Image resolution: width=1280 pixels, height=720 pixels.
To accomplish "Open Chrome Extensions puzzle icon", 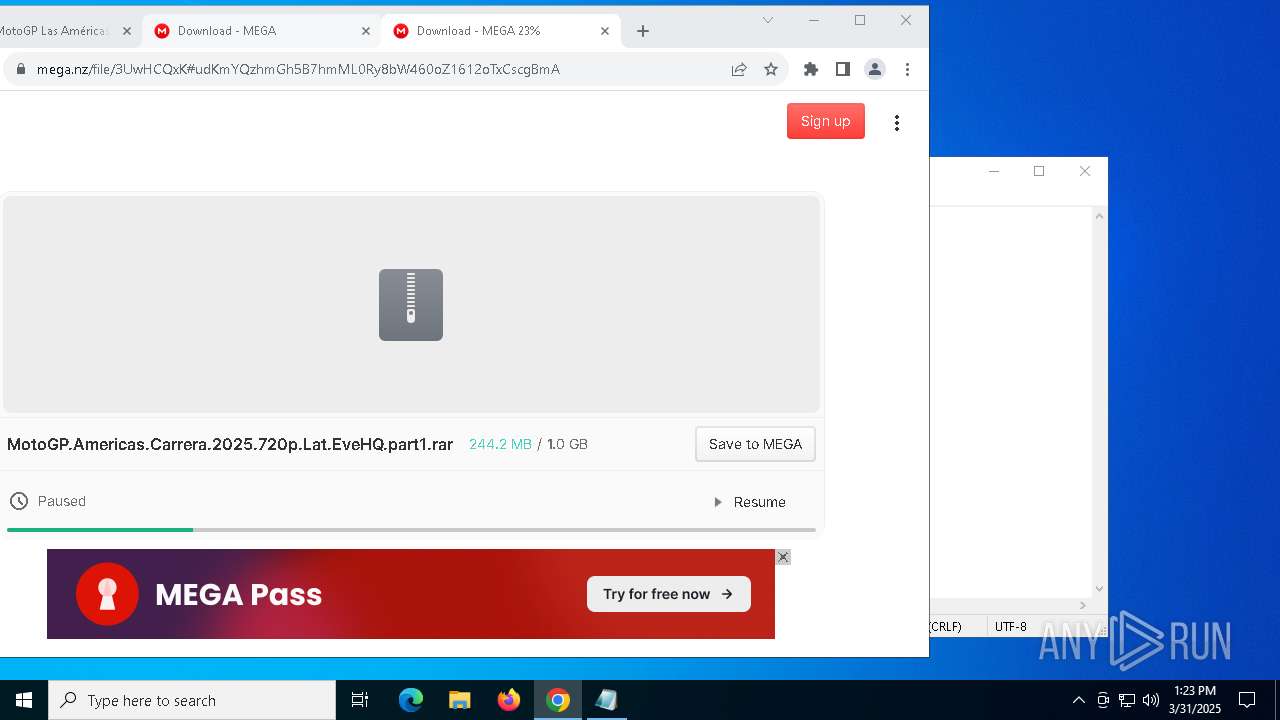I will point(811,69).
